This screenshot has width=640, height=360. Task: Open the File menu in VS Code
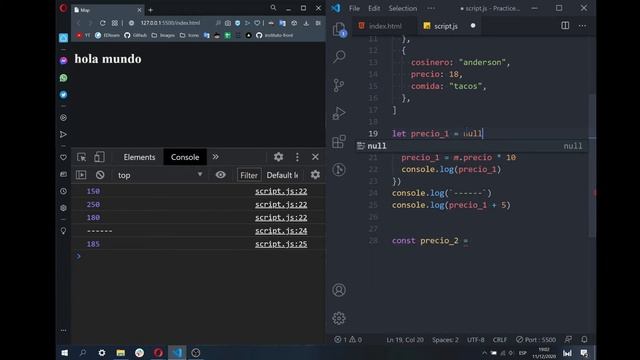pyautogui.click(x=354, y=8)
